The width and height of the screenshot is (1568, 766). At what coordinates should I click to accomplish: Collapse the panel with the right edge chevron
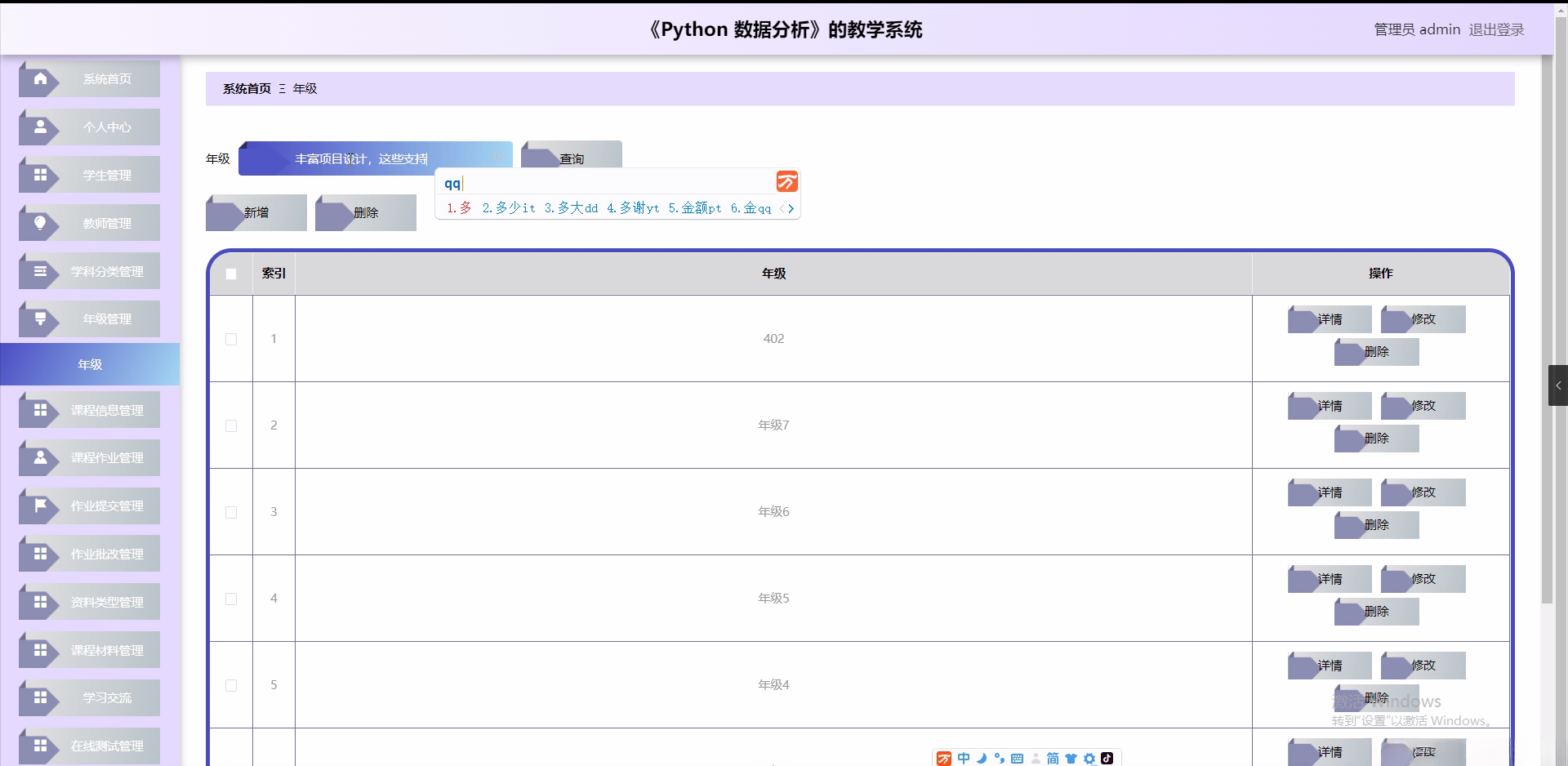pyautogui.click(x=1558, y=385)
